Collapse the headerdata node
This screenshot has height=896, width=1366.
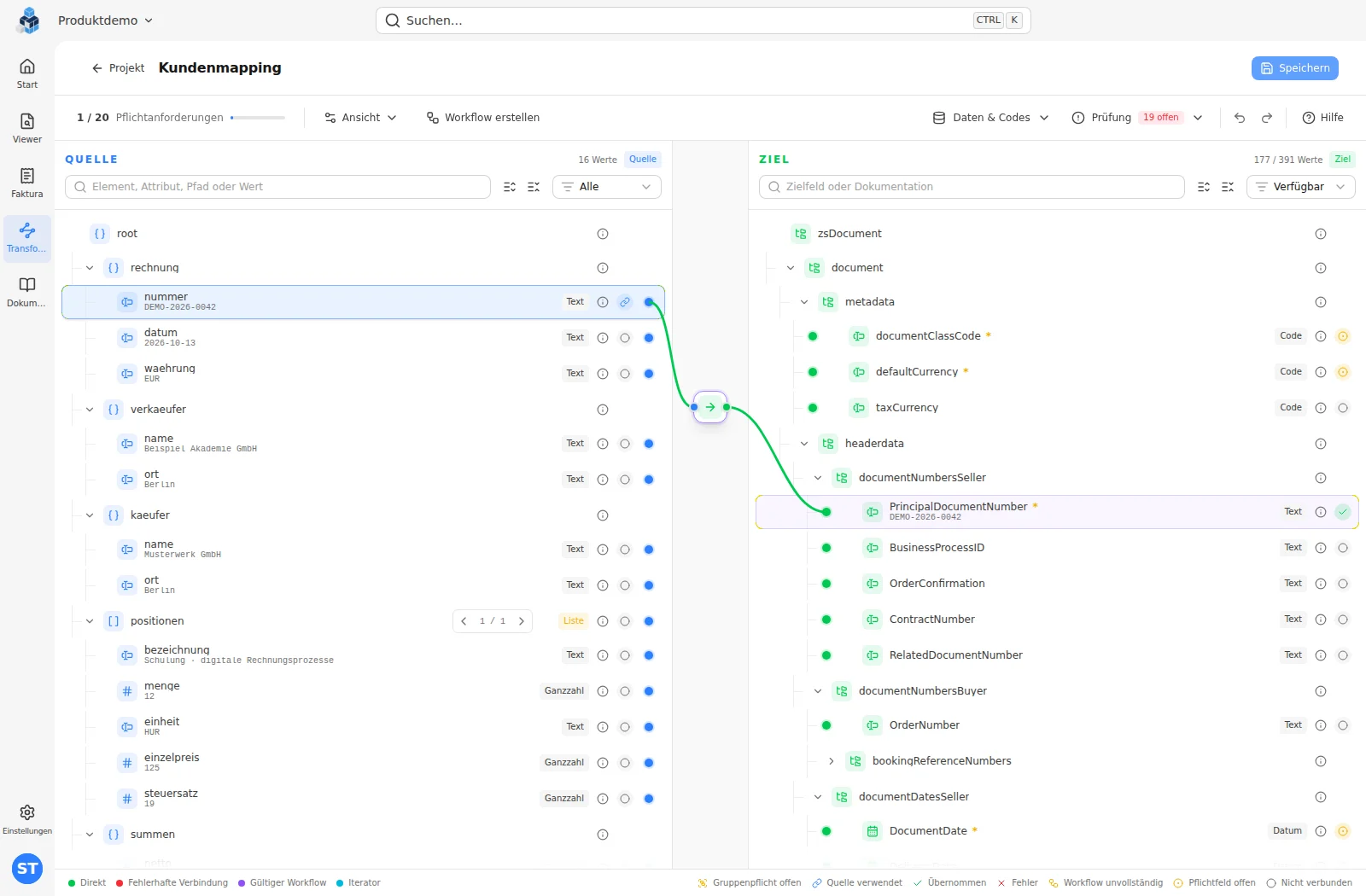(x=804, y=444)
